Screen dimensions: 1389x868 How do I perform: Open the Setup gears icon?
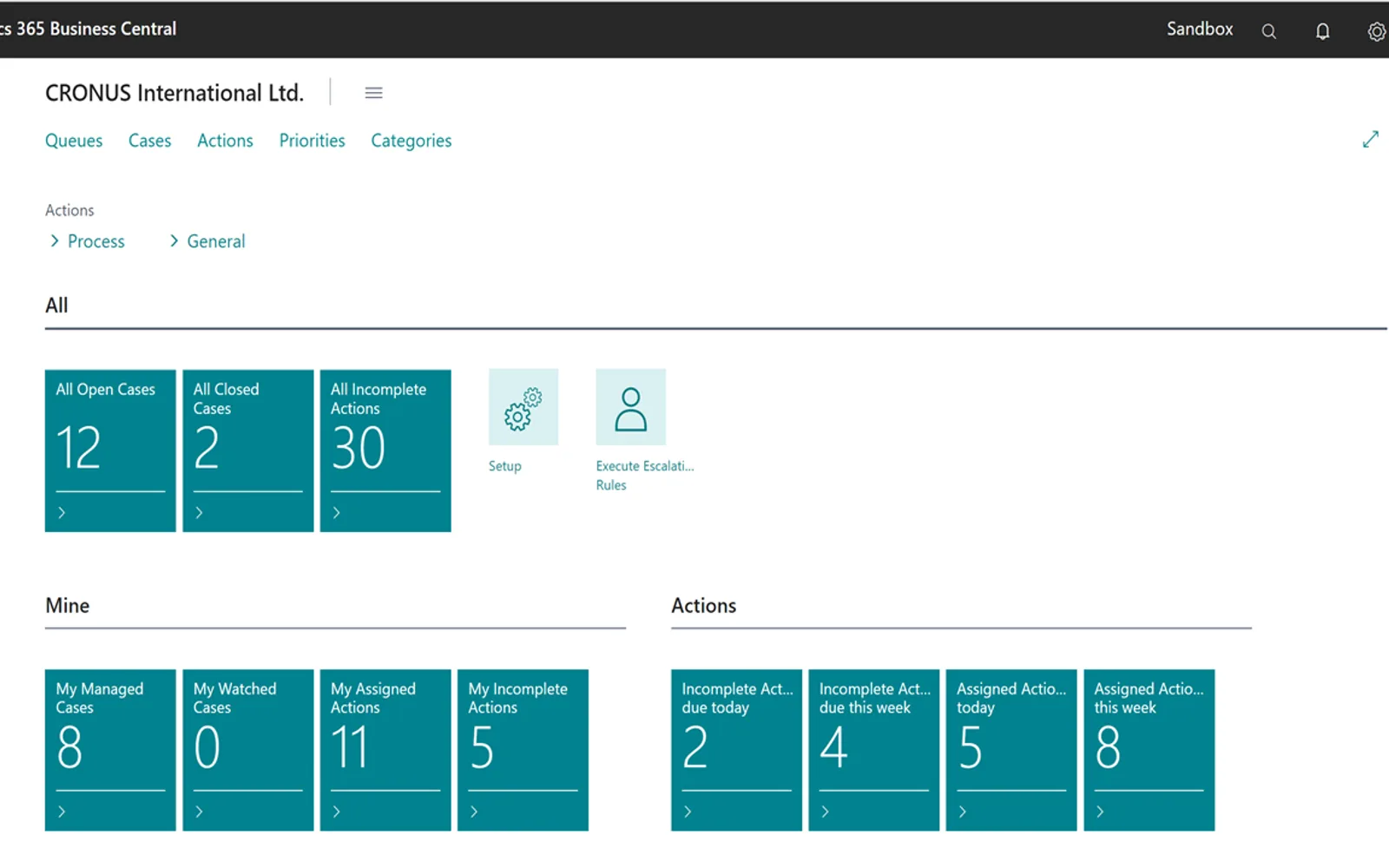tap(523, 407)
